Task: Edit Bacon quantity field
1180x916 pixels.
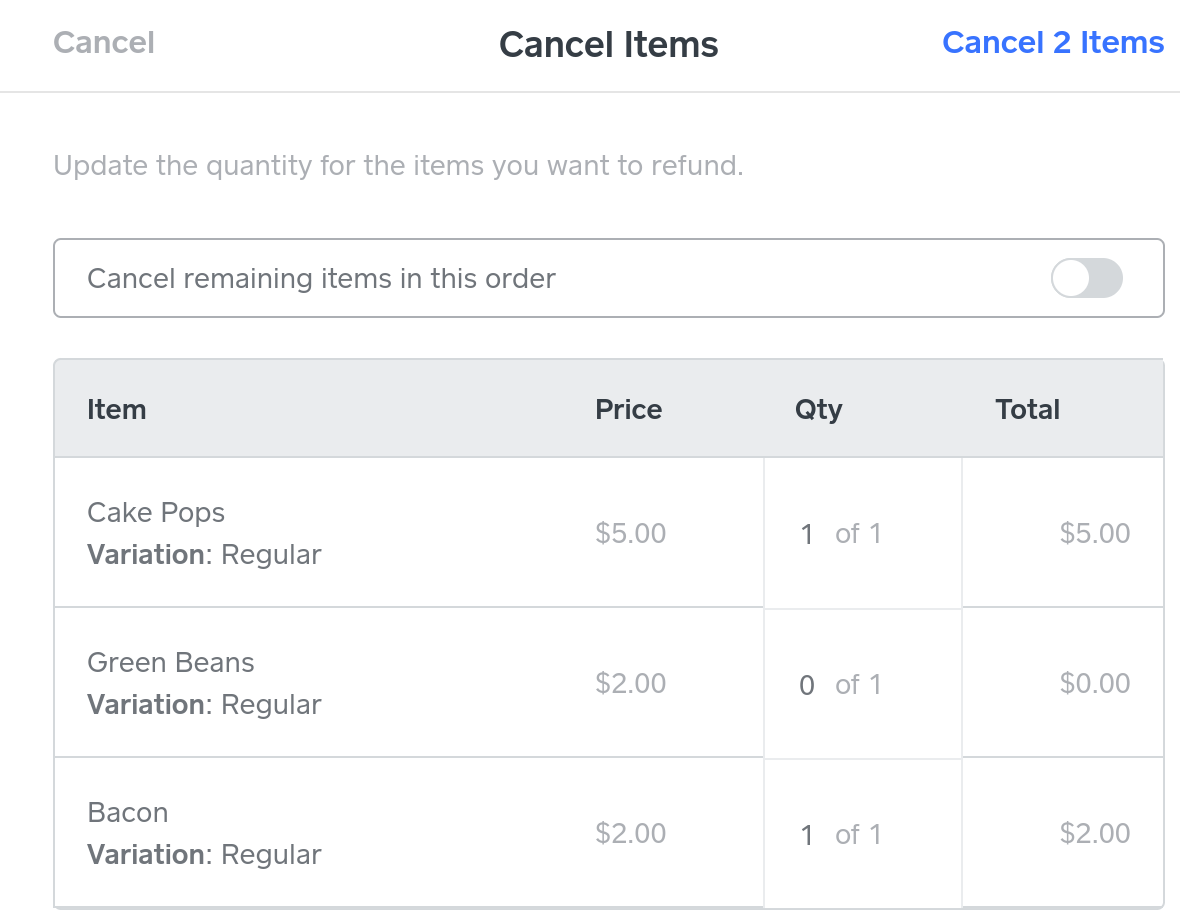Action: [x=808, y=835]
